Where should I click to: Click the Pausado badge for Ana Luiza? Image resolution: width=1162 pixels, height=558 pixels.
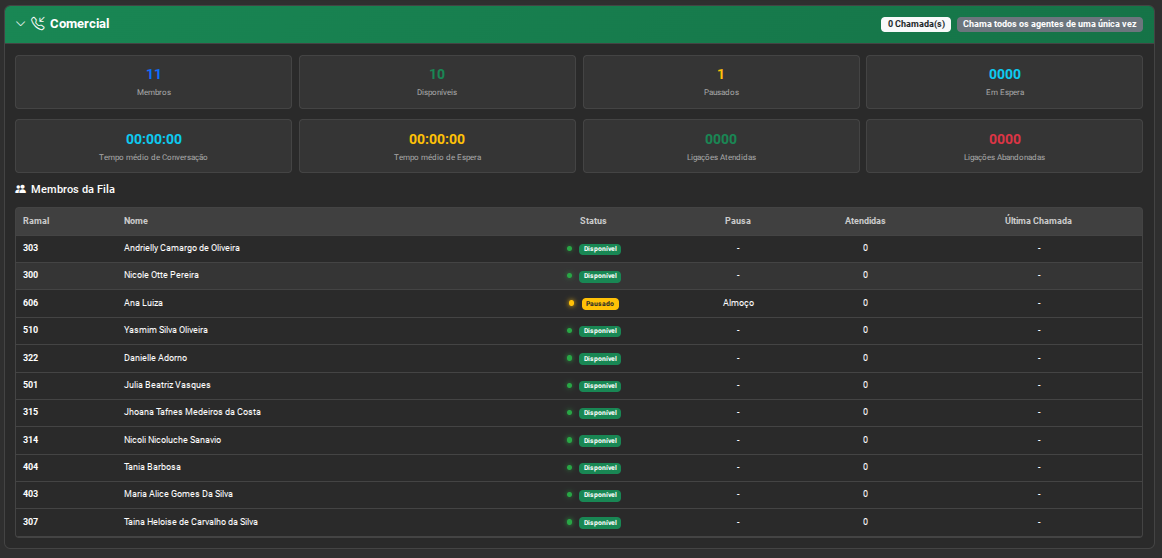point(600,304)
